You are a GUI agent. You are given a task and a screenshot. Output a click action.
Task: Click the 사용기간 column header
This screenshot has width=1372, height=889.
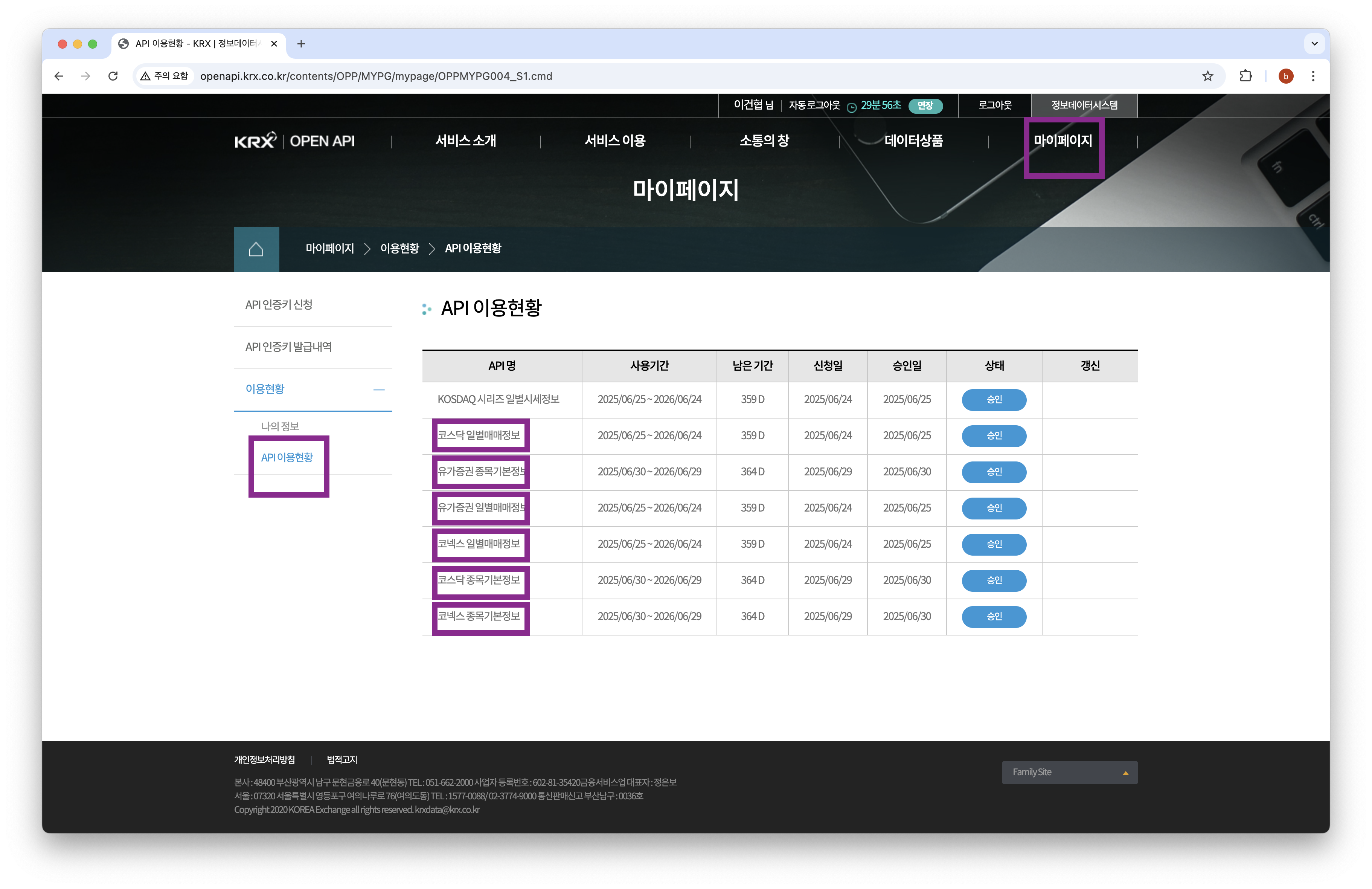coord(649,366)
